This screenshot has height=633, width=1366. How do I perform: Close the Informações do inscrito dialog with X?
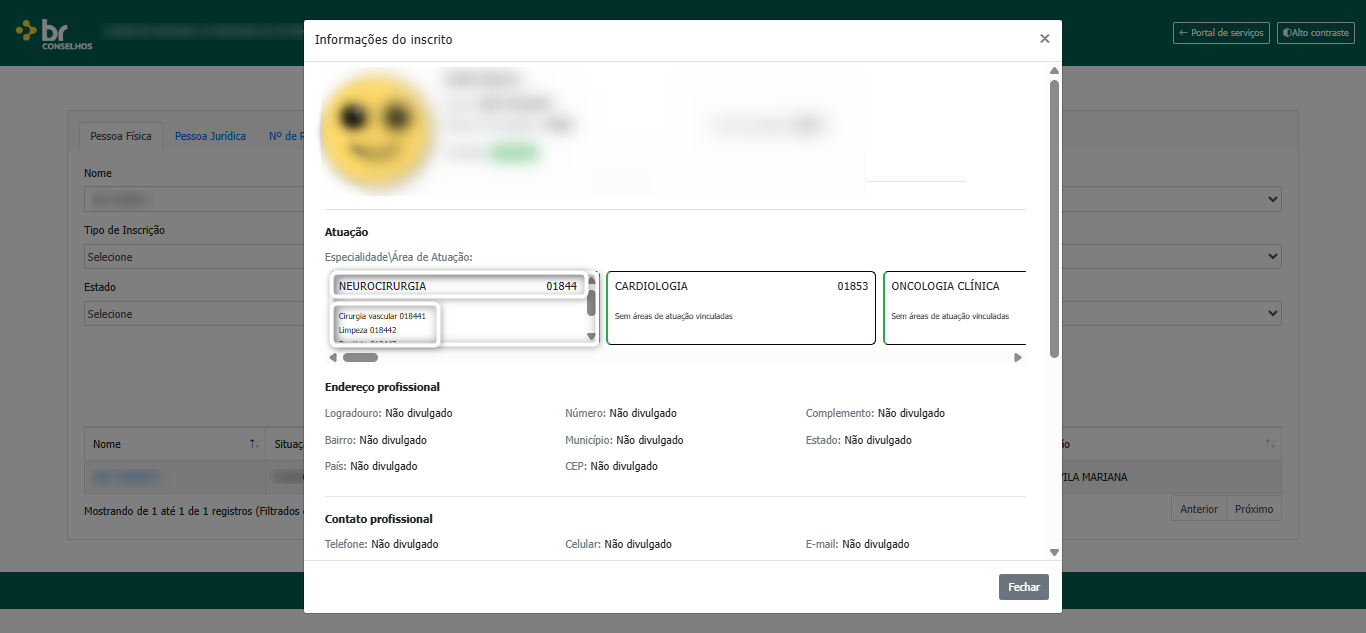pos(1044,39)
